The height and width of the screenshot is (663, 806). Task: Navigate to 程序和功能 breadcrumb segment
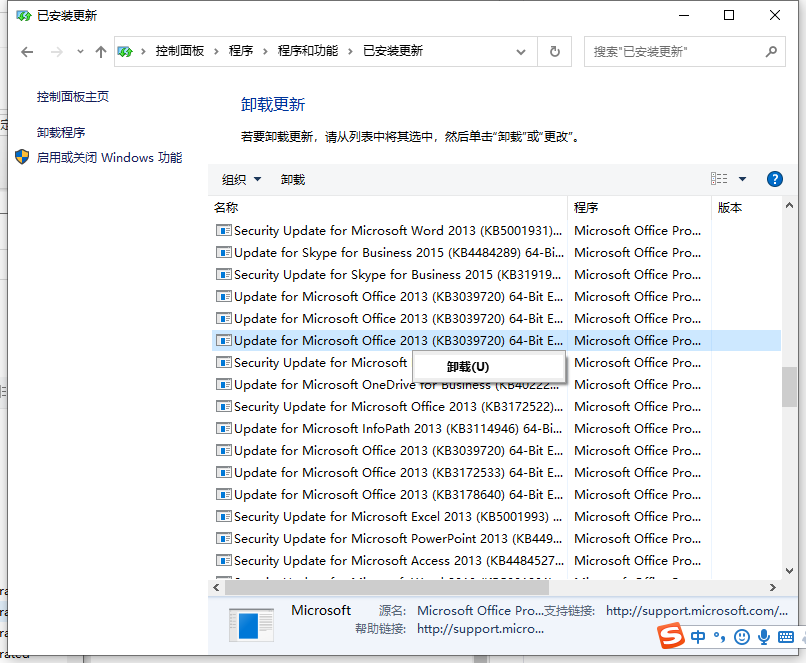308,51
